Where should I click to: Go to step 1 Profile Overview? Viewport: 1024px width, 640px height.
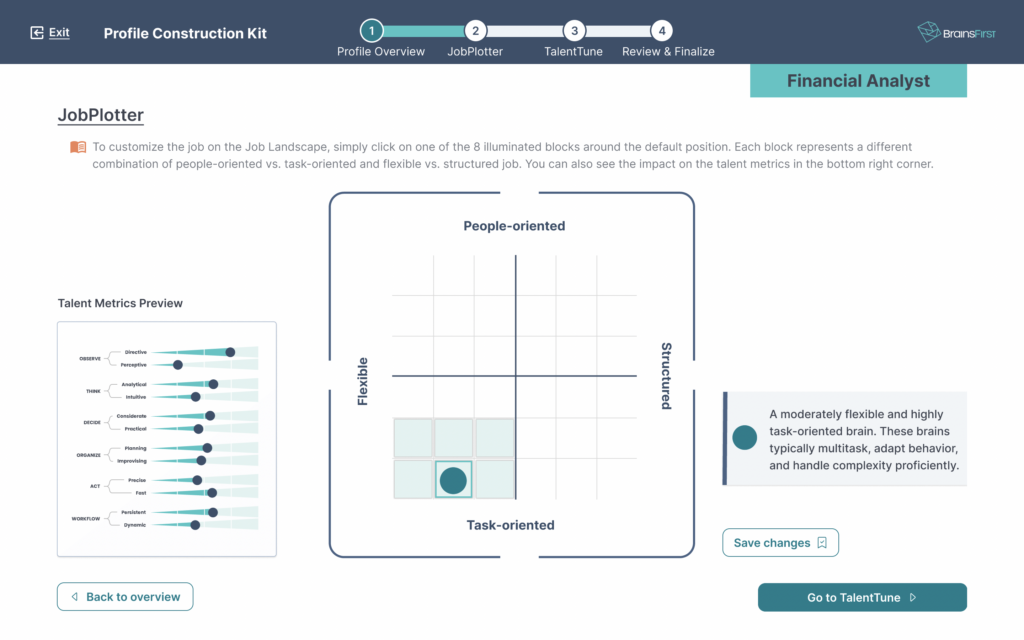pyautogui.click(x=371, y=31)
